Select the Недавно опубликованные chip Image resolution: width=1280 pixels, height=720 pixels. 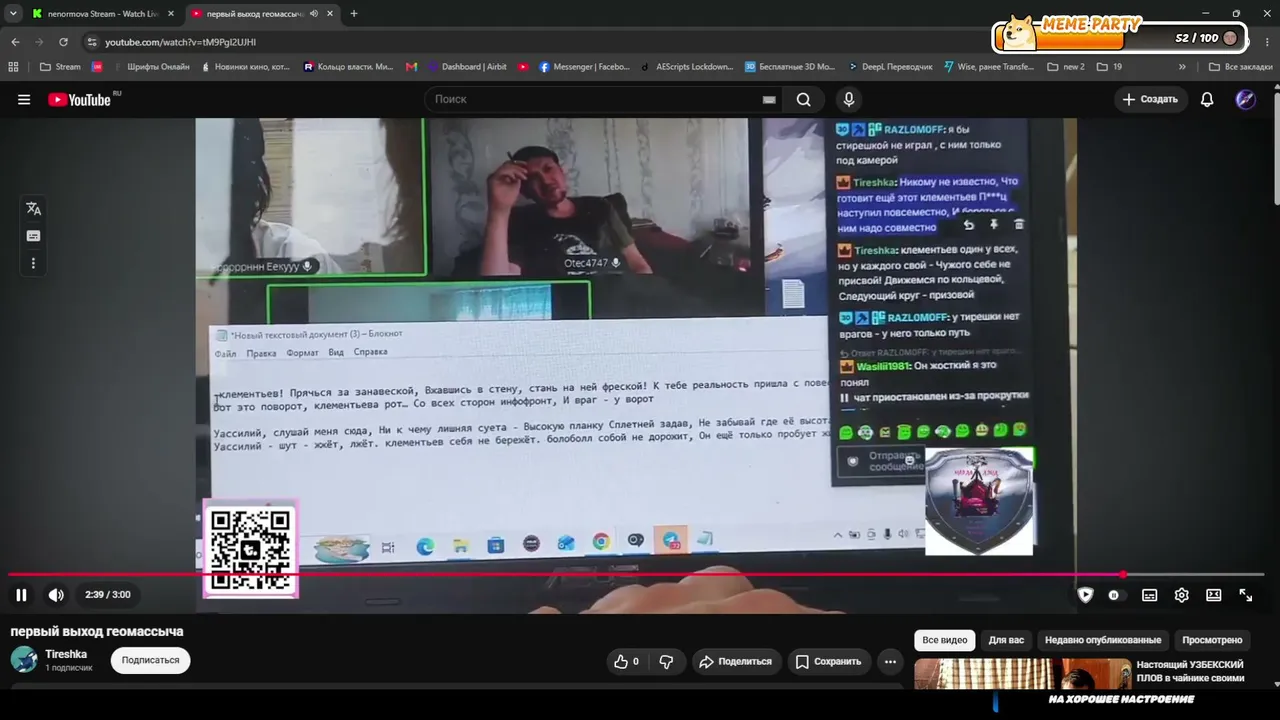(1103, 640)
